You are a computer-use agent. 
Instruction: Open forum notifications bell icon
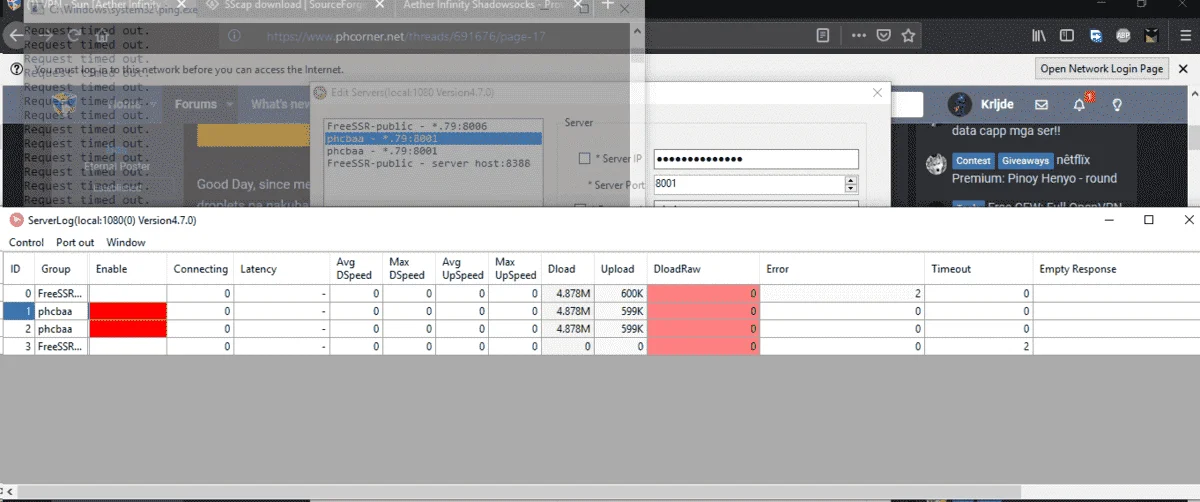(x=1079, y=104)
